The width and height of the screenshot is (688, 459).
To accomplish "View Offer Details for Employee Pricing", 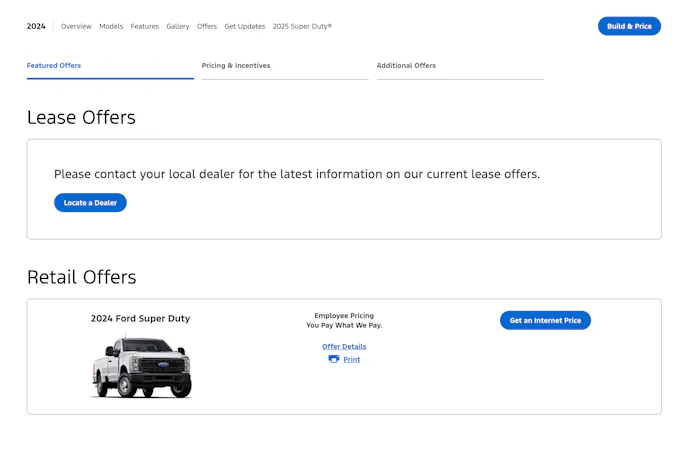I will coord(344,347).
